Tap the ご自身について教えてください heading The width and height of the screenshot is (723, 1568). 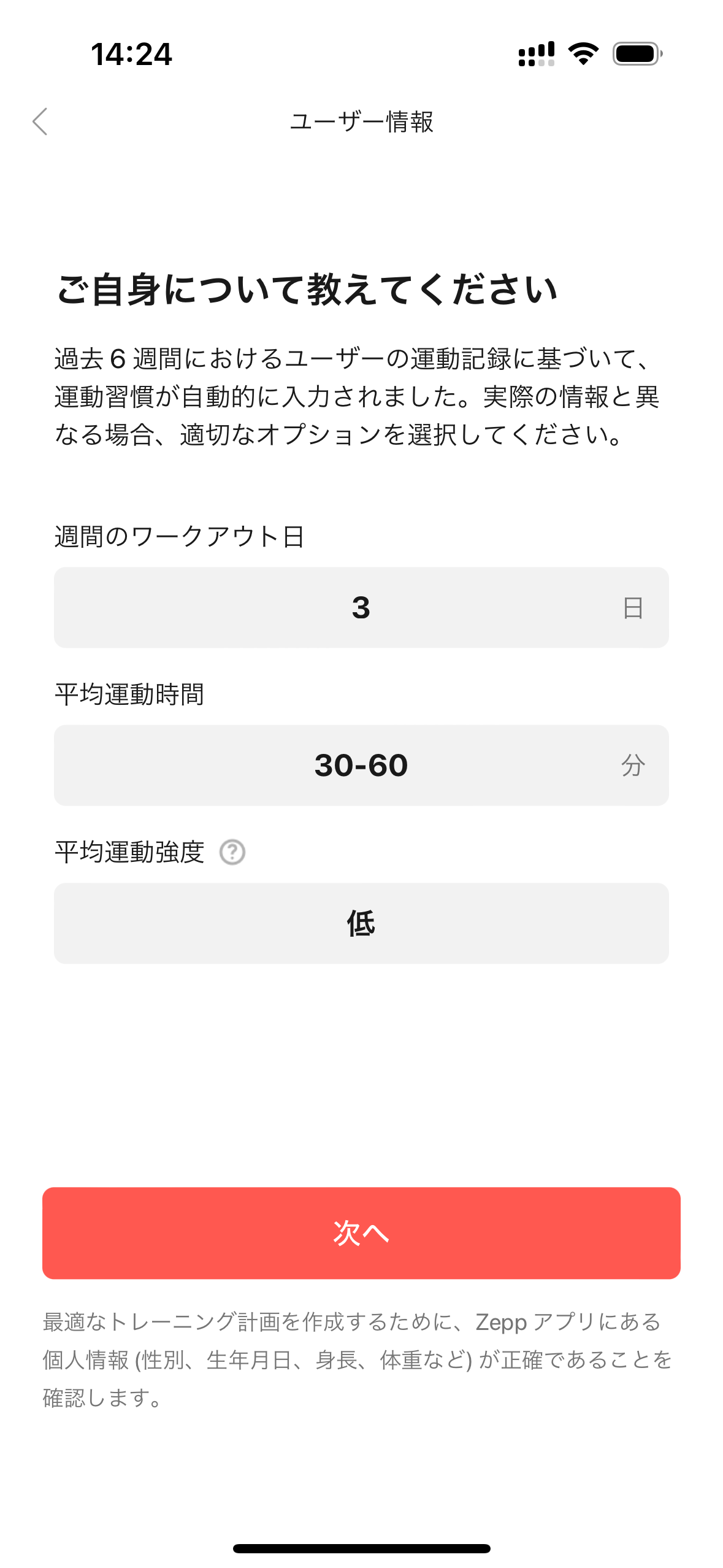click(x=307, y=290)
